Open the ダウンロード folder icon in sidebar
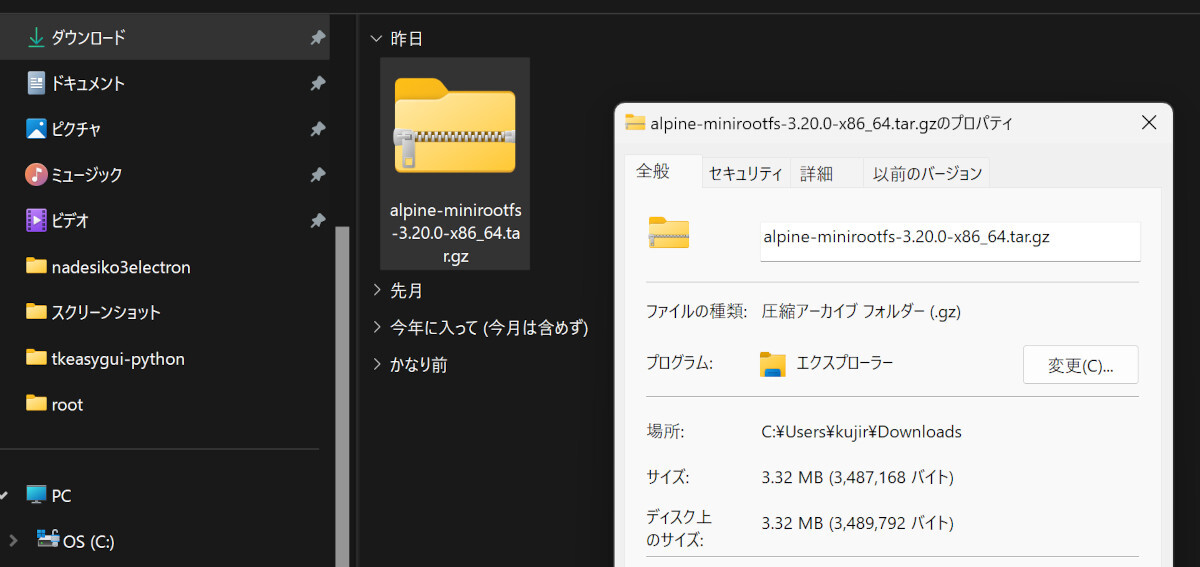 [36, 38]
